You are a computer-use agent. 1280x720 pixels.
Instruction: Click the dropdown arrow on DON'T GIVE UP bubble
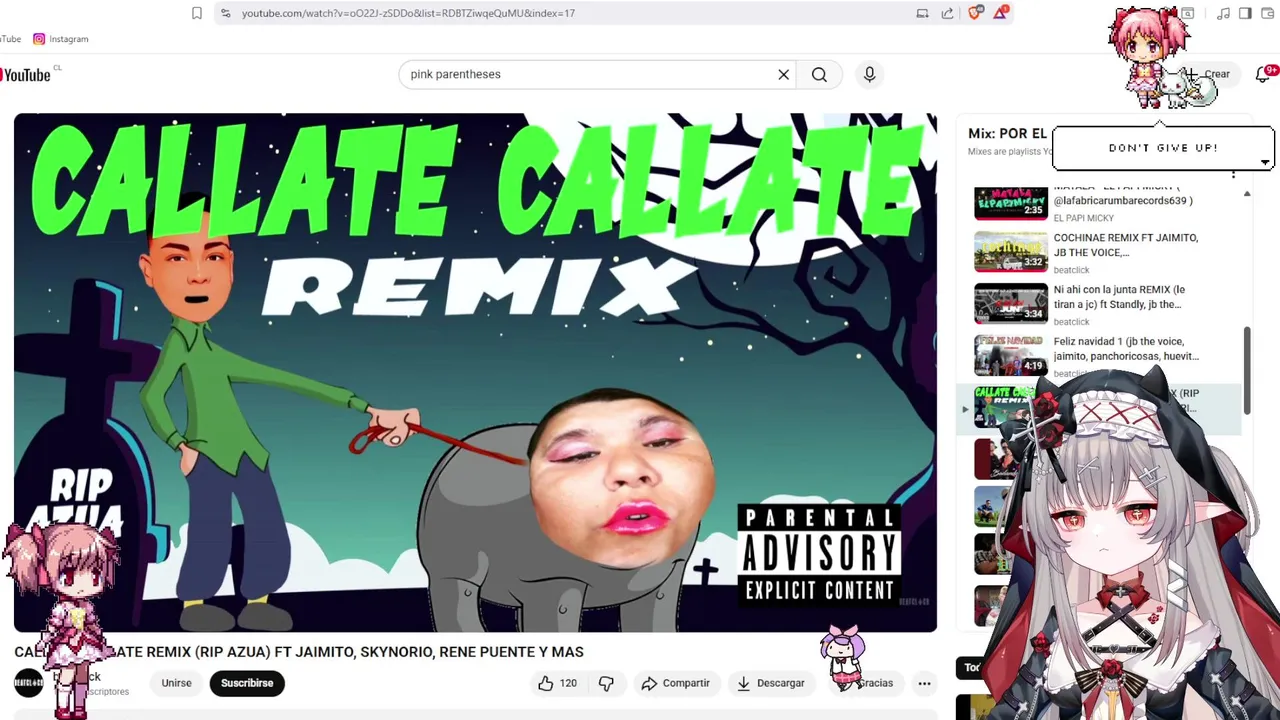coord(1265,162)
